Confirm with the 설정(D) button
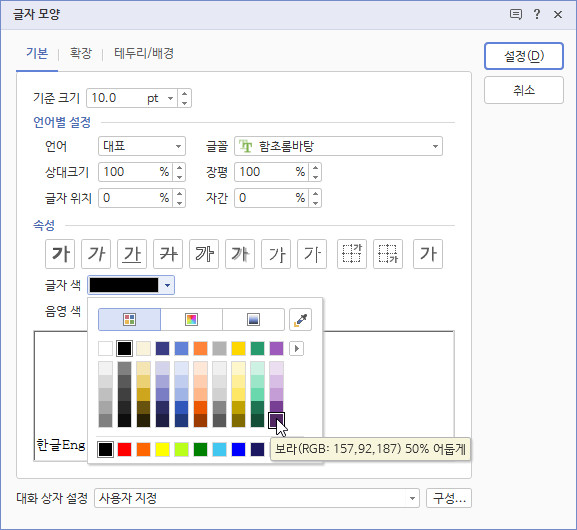 524,56
